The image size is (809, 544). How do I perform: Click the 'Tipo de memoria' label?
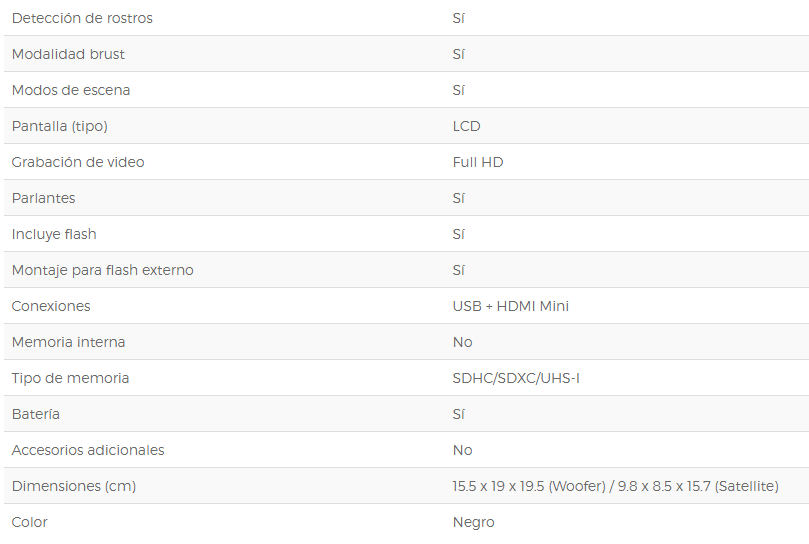point(70,378)
